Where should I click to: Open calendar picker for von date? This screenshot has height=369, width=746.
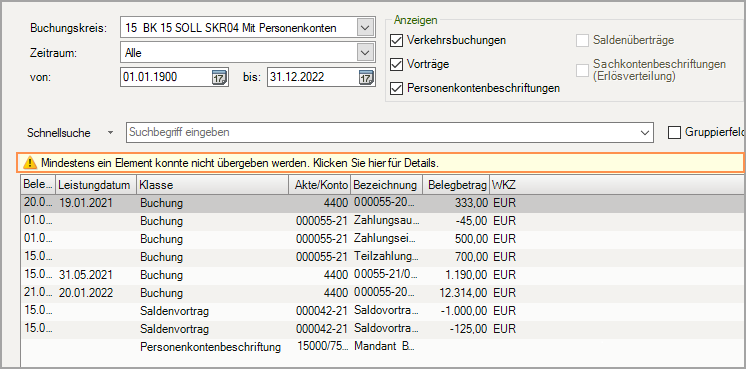click(219, 77)
